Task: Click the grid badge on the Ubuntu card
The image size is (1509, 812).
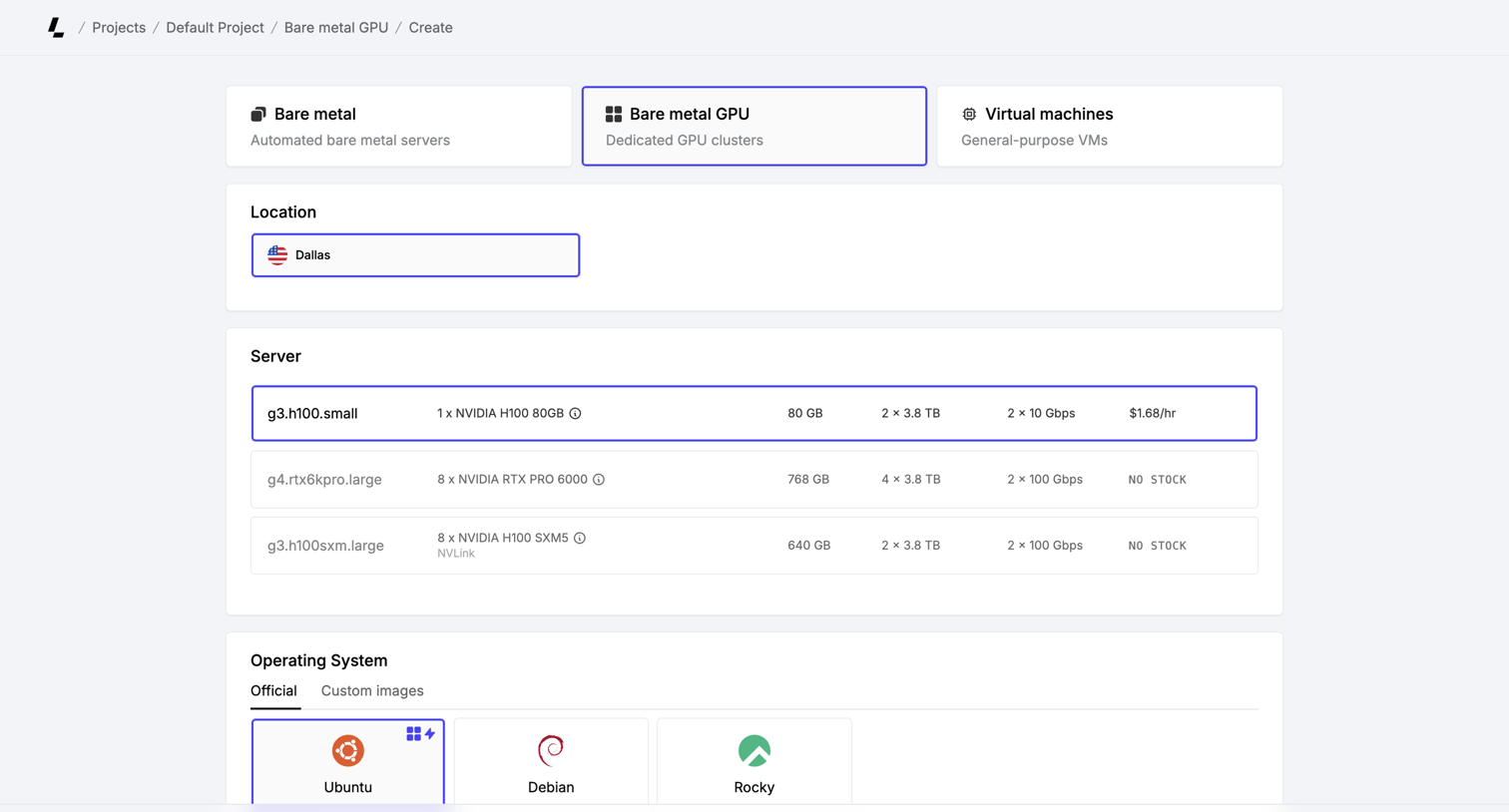Action: (413, 734)
